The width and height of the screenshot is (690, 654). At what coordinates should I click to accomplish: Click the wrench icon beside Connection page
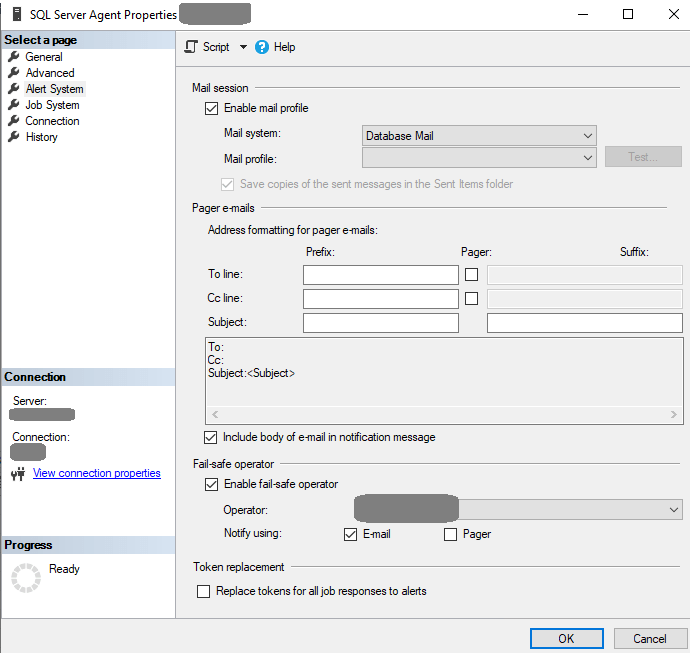pos(14,121)
